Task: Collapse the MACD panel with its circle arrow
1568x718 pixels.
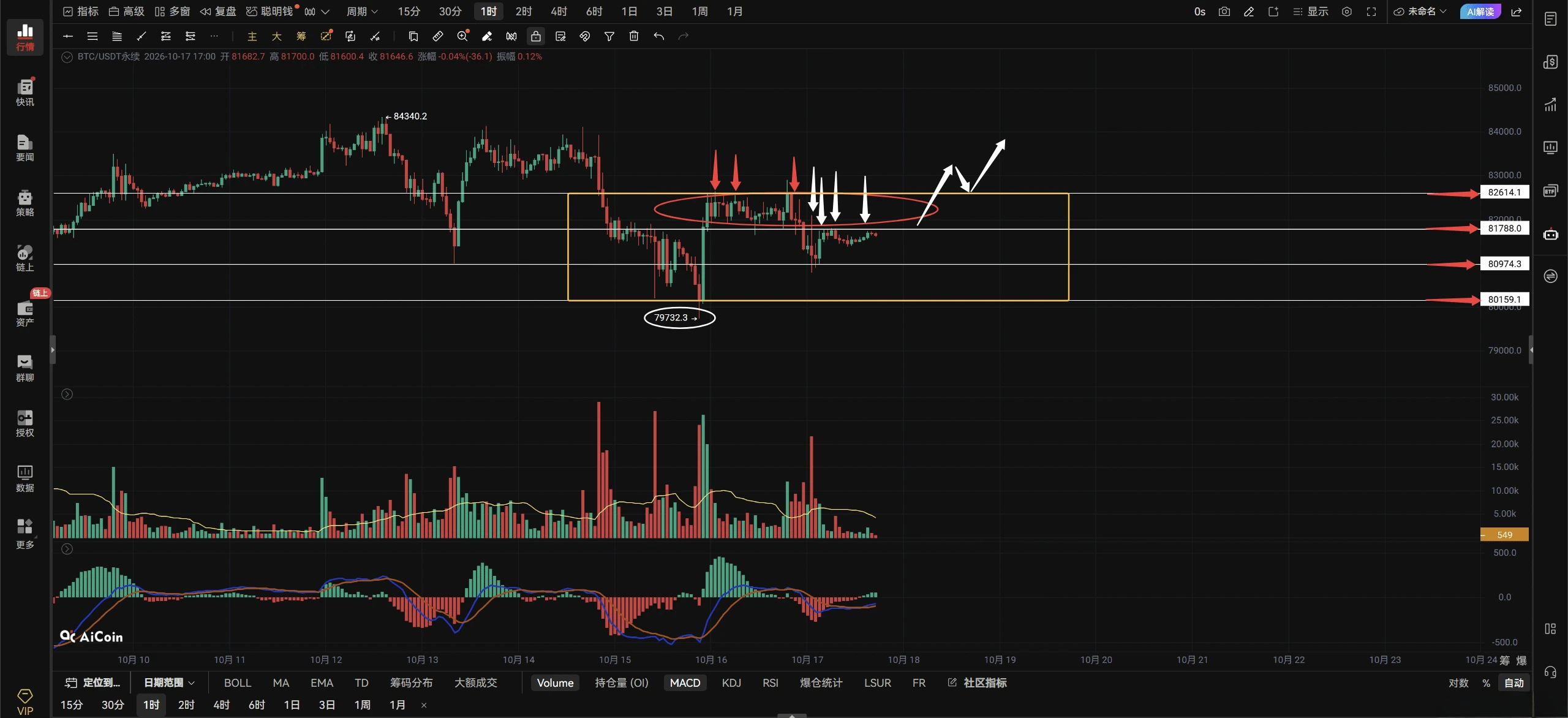Action: tap(67, 550)
